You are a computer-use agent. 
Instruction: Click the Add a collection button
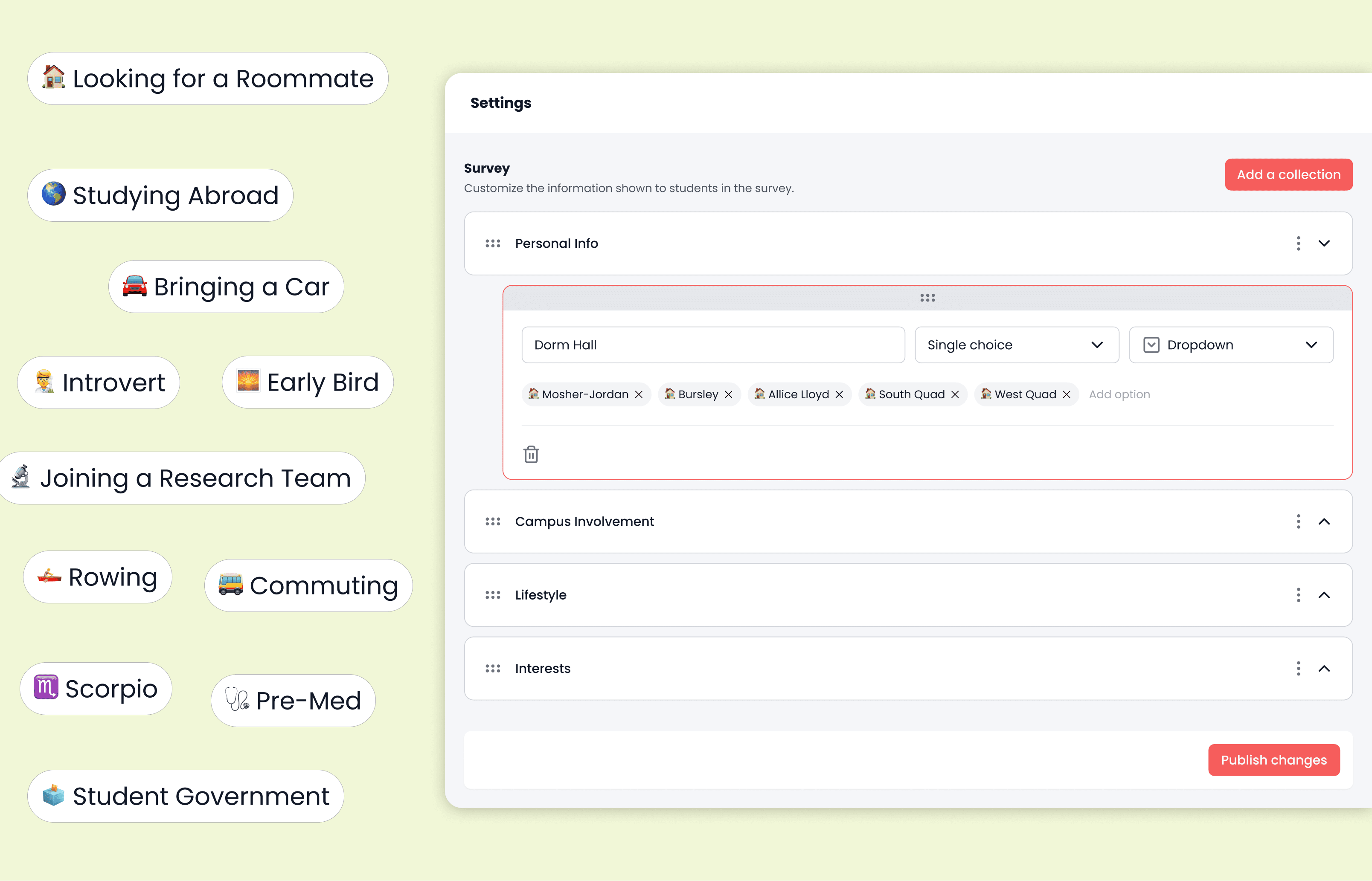click(1288, 174)
